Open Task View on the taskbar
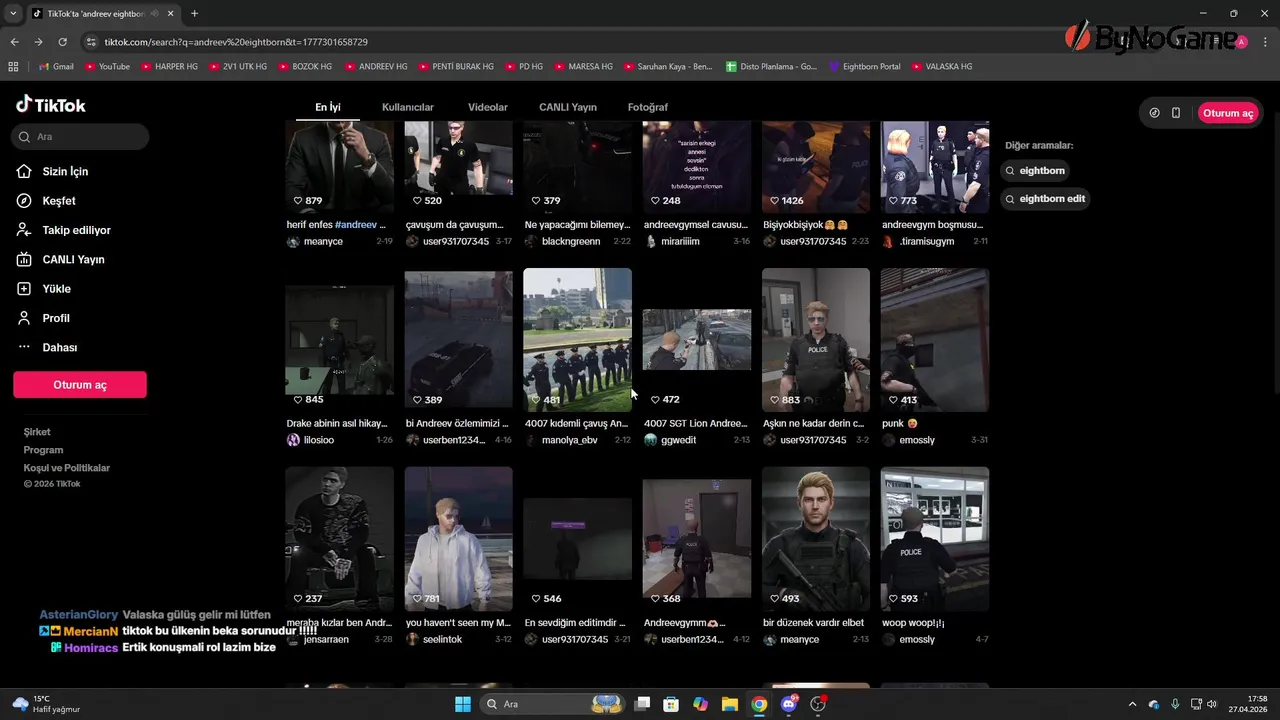The height and width of the screenshot is (720, 1280). (642, 704)
